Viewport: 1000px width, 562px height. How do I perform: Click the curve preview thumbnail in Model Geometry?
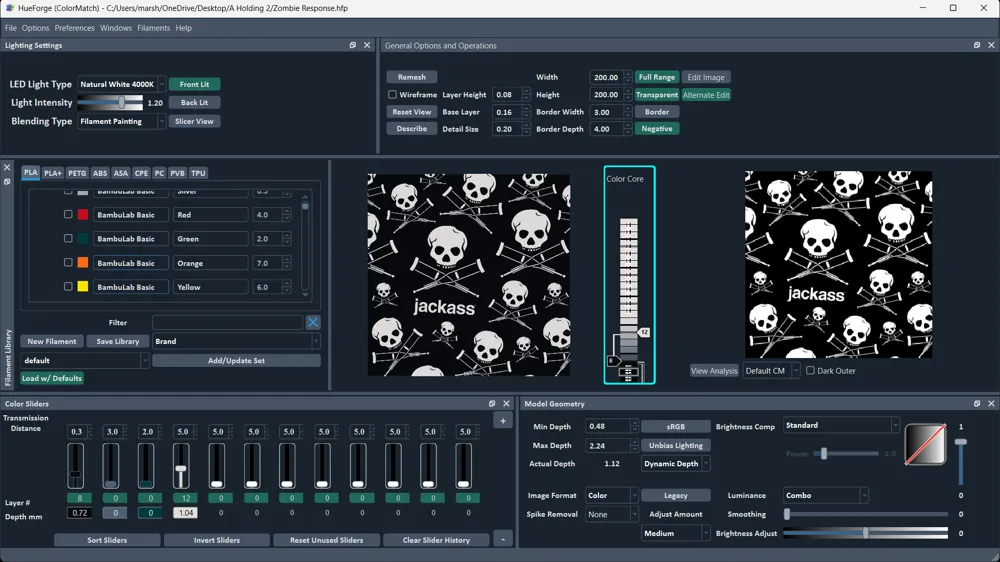[x=925, y=445]
